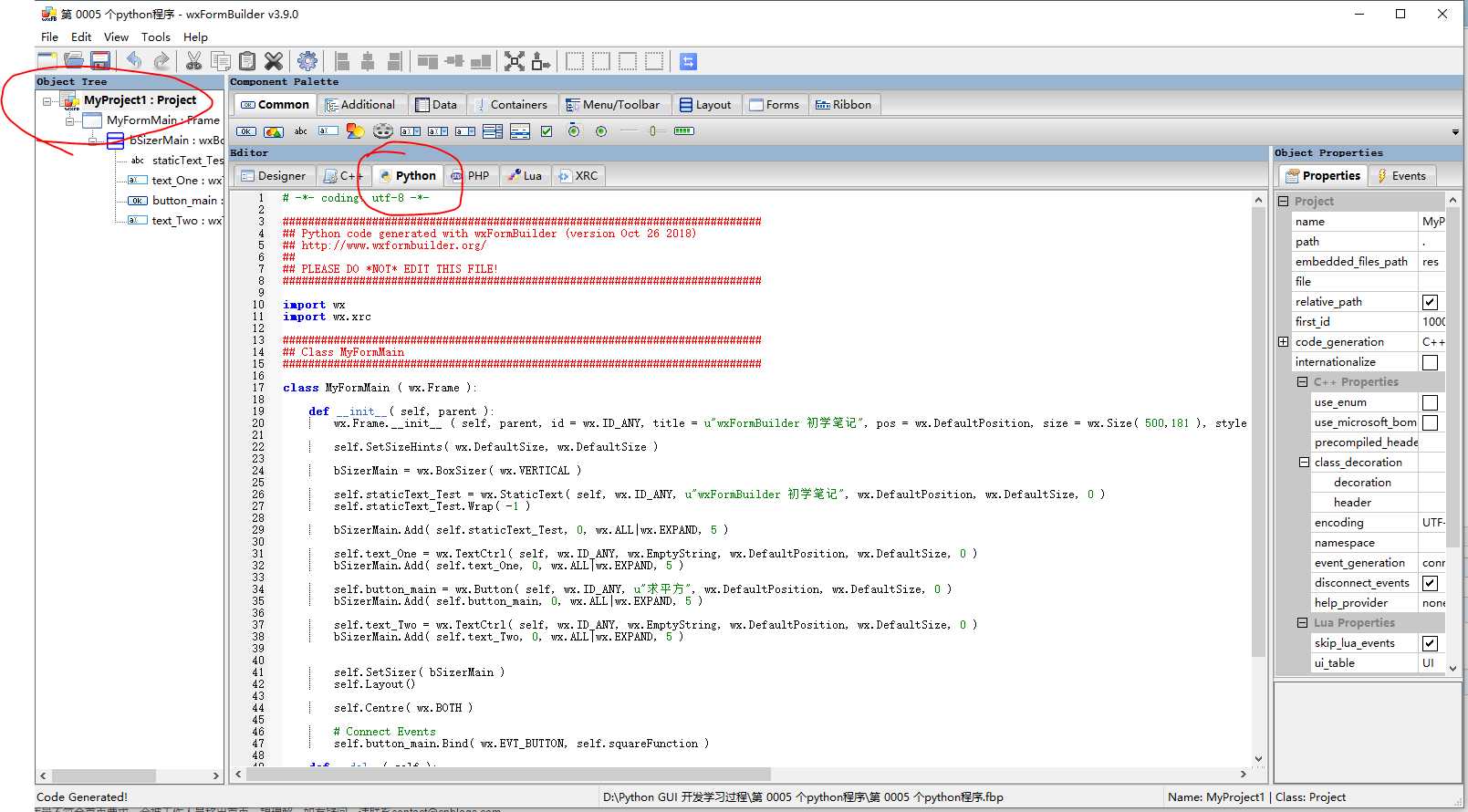Add a wxStaticText (abc) component
Screen dimensions: 1468x812
point(301,131)
